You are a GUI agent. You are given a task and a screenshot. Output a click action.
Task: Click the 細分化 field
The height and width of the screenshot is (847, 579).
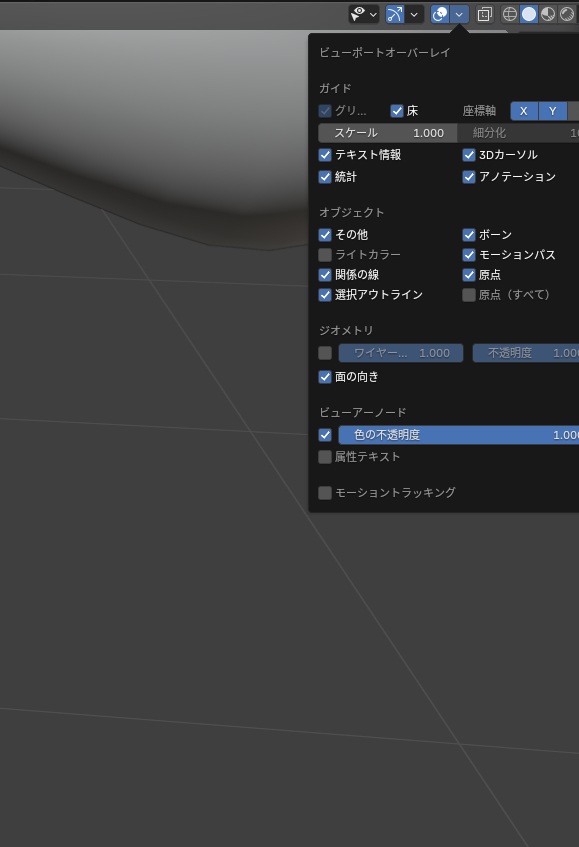click(518, 133)
